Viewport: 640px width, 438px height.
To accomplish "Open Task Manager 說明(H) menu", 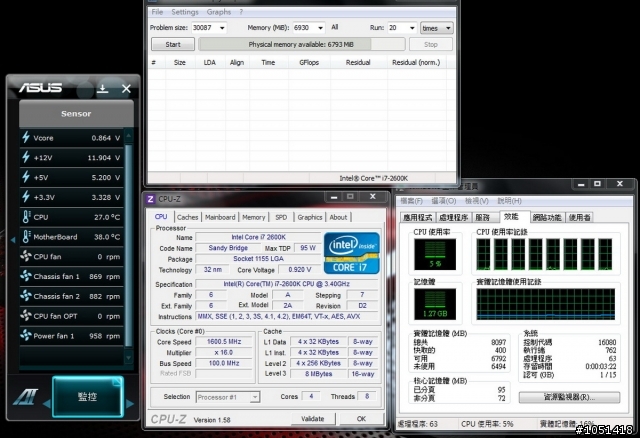I will click(509, 201).
